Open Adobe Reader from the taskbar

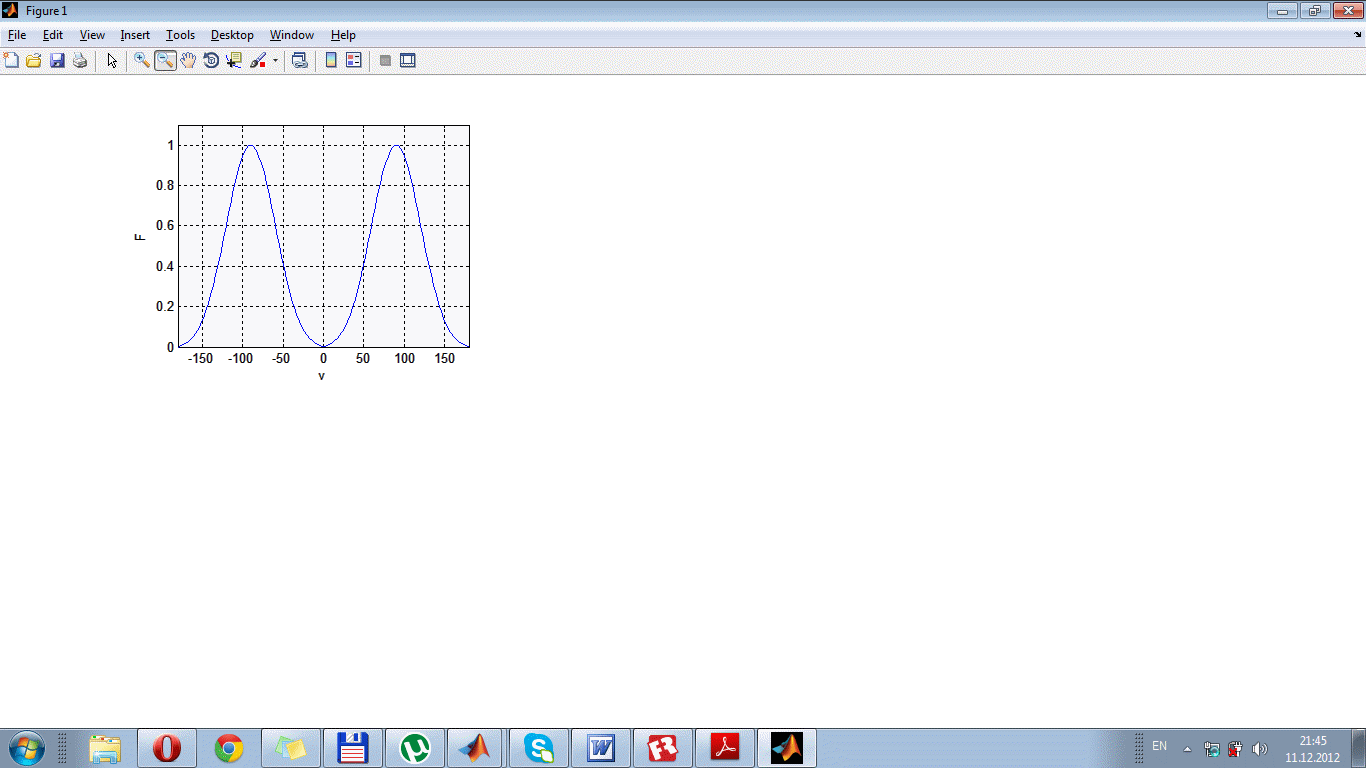[x=725, y=748]
